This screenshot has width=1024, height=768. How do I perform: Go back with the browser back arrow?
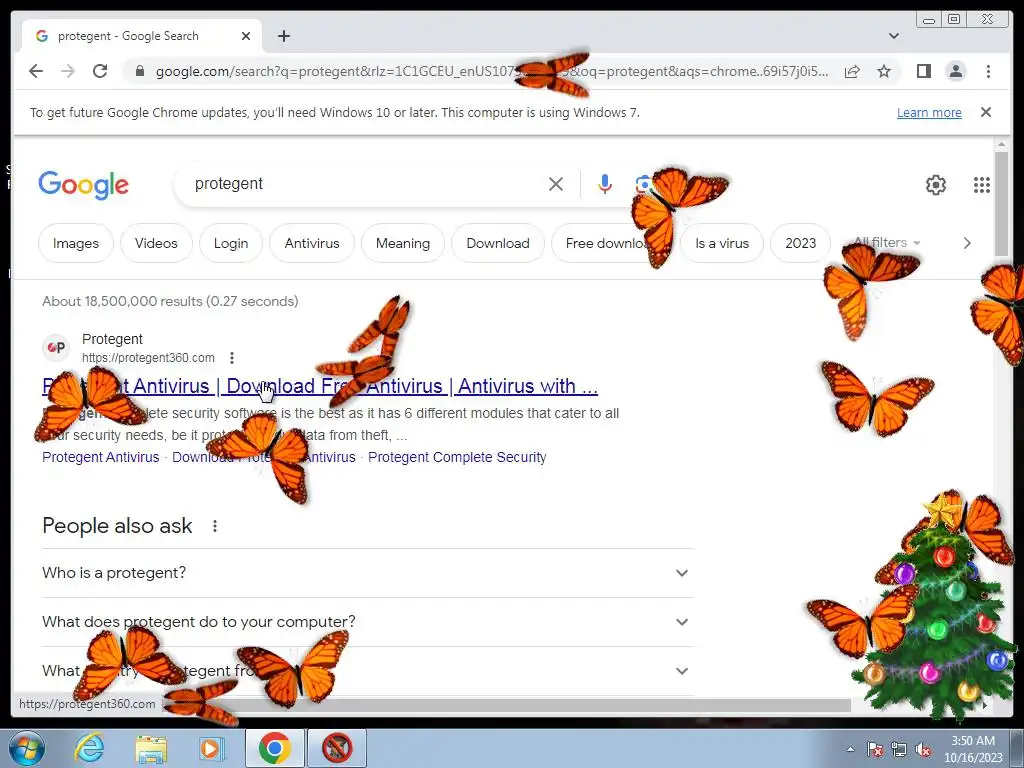[x=36, y=71]
